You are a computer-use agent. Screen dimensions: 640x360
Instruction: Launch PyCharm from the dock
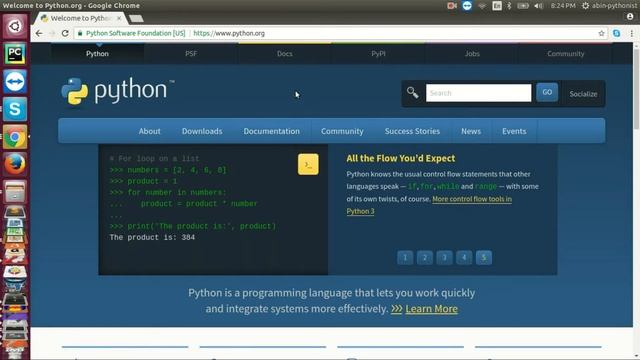pyautogui.click(x=15, y=54)
